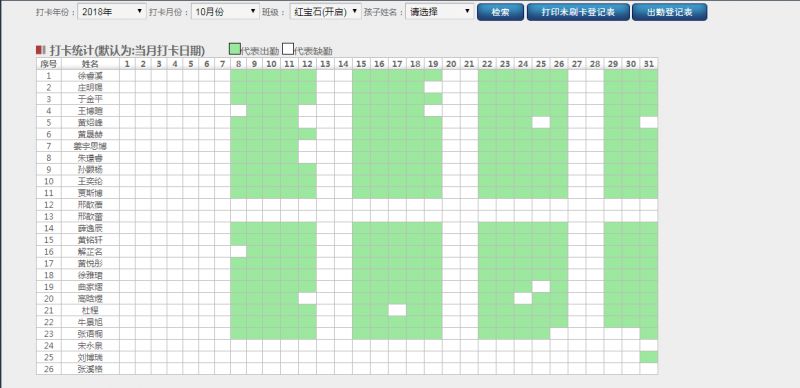Select the day 27 column header

(x=577, y=64)
